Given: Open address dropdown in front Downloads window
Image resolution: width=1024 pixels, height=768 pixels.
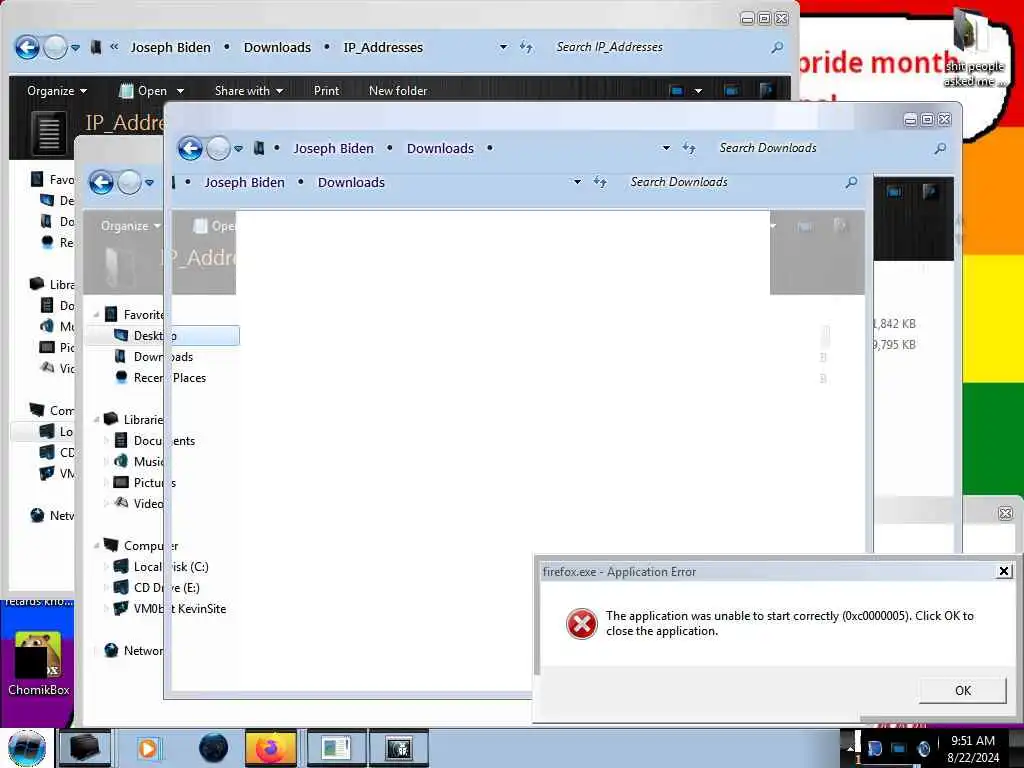Looking at the screenshot, I should tap(666, 148).
